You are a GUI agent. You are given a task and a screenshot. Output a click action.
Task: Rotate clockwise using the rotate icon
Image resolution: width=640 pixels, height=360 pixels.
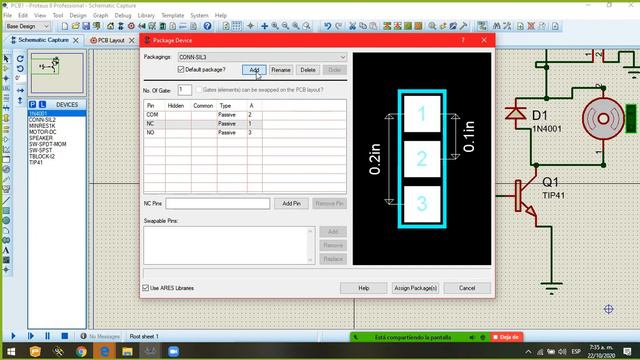[x=20, y=59]
